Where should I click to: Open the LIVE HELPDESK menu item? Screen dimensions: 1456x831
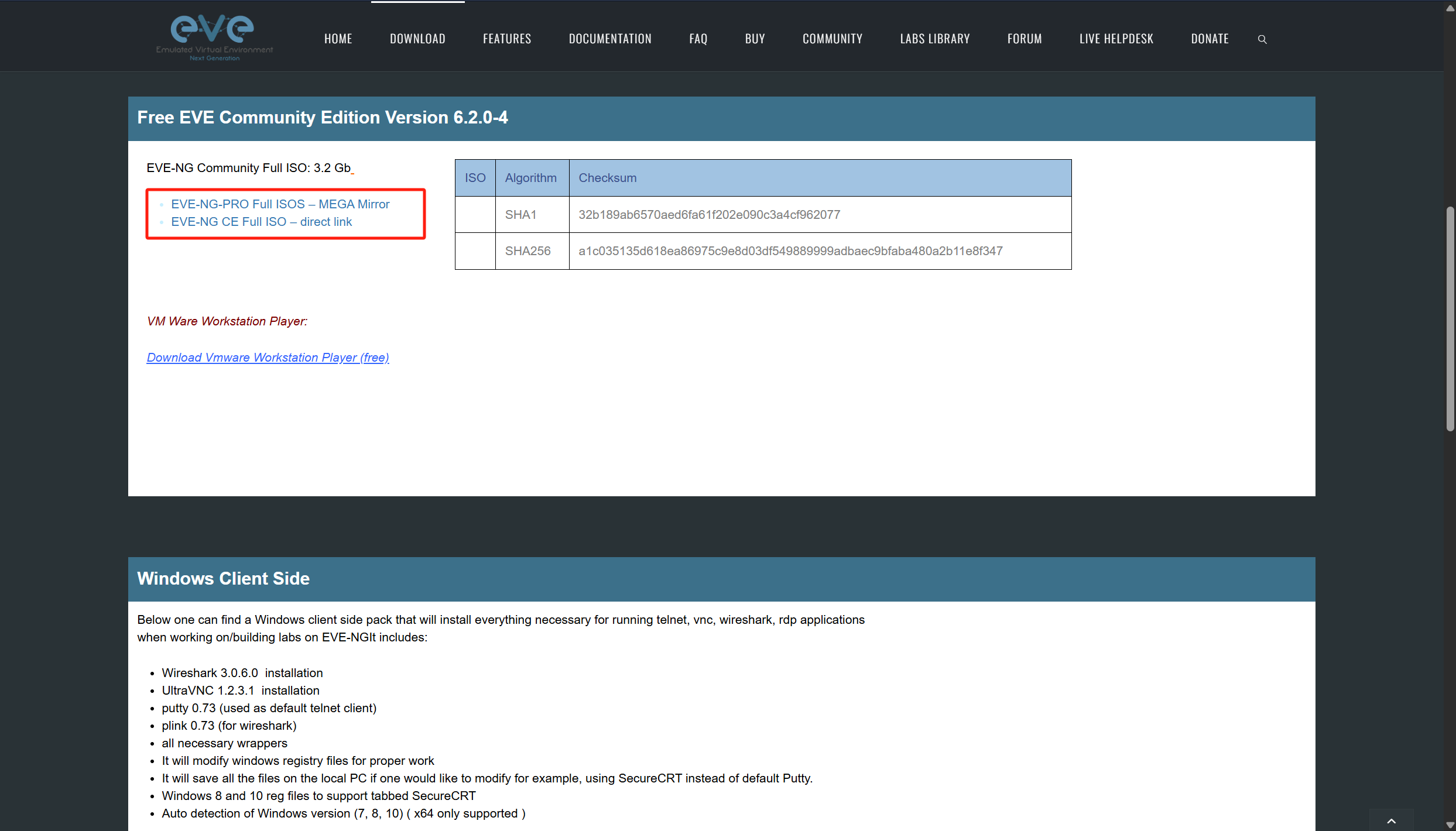point(1116,39)
